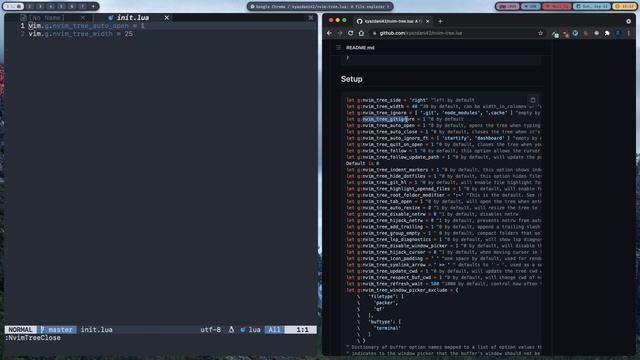Click the nvim_tree_auto_close code line

click(x=443, y=132)
